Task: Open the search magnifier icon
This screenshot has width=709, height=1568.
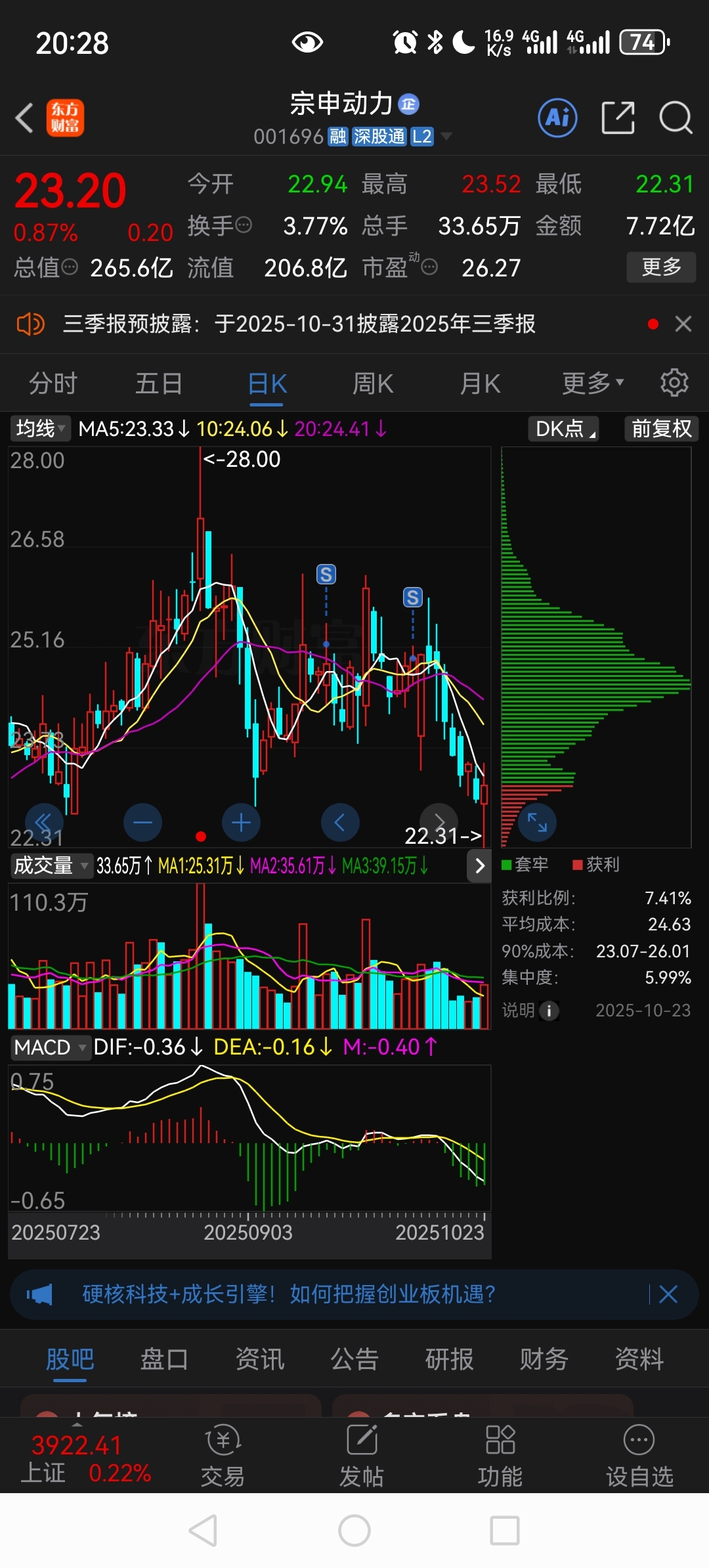Action: point(676,118)
